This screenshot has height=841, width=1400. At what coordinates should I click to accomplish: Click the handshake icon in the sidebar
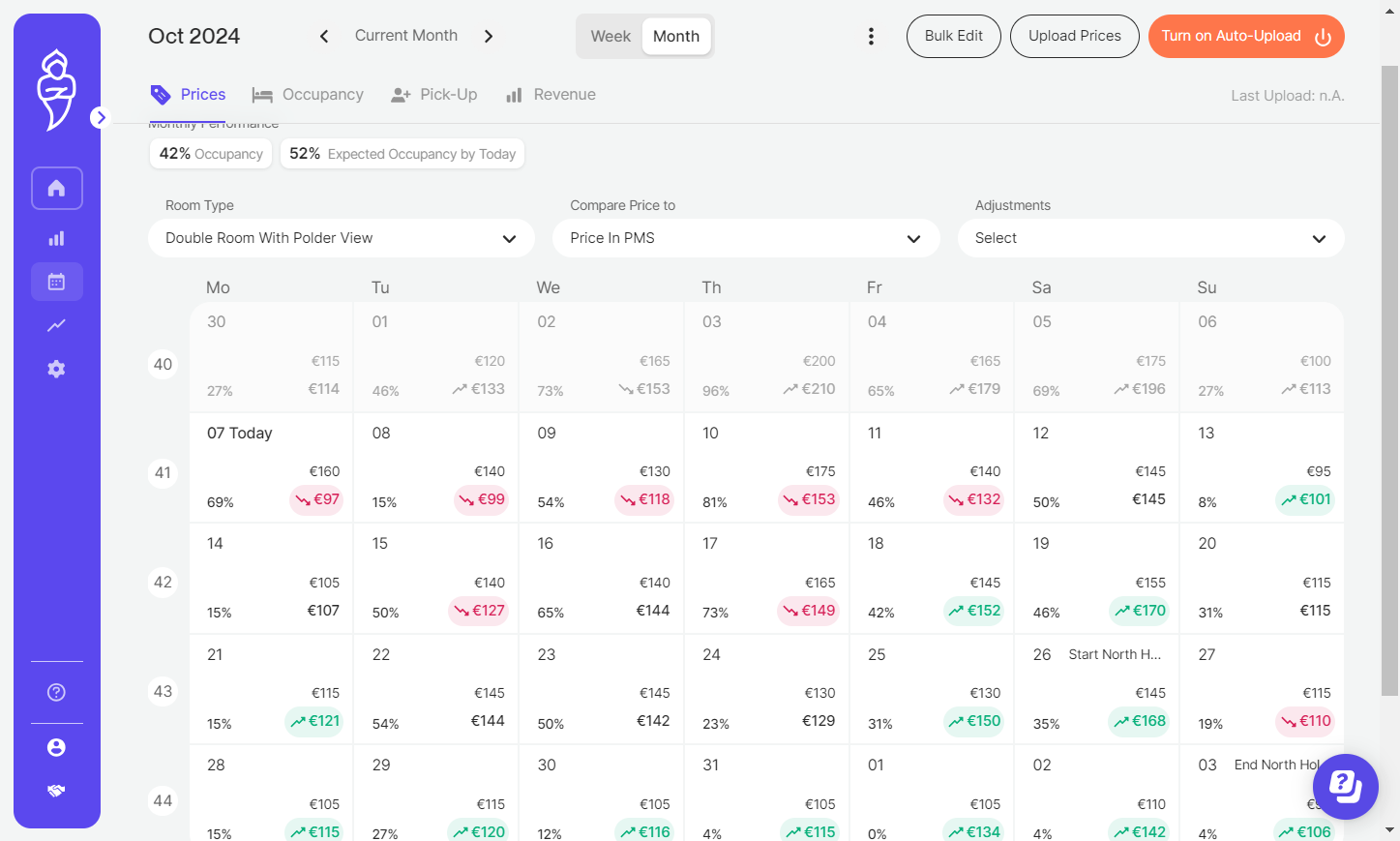(56, 791)
